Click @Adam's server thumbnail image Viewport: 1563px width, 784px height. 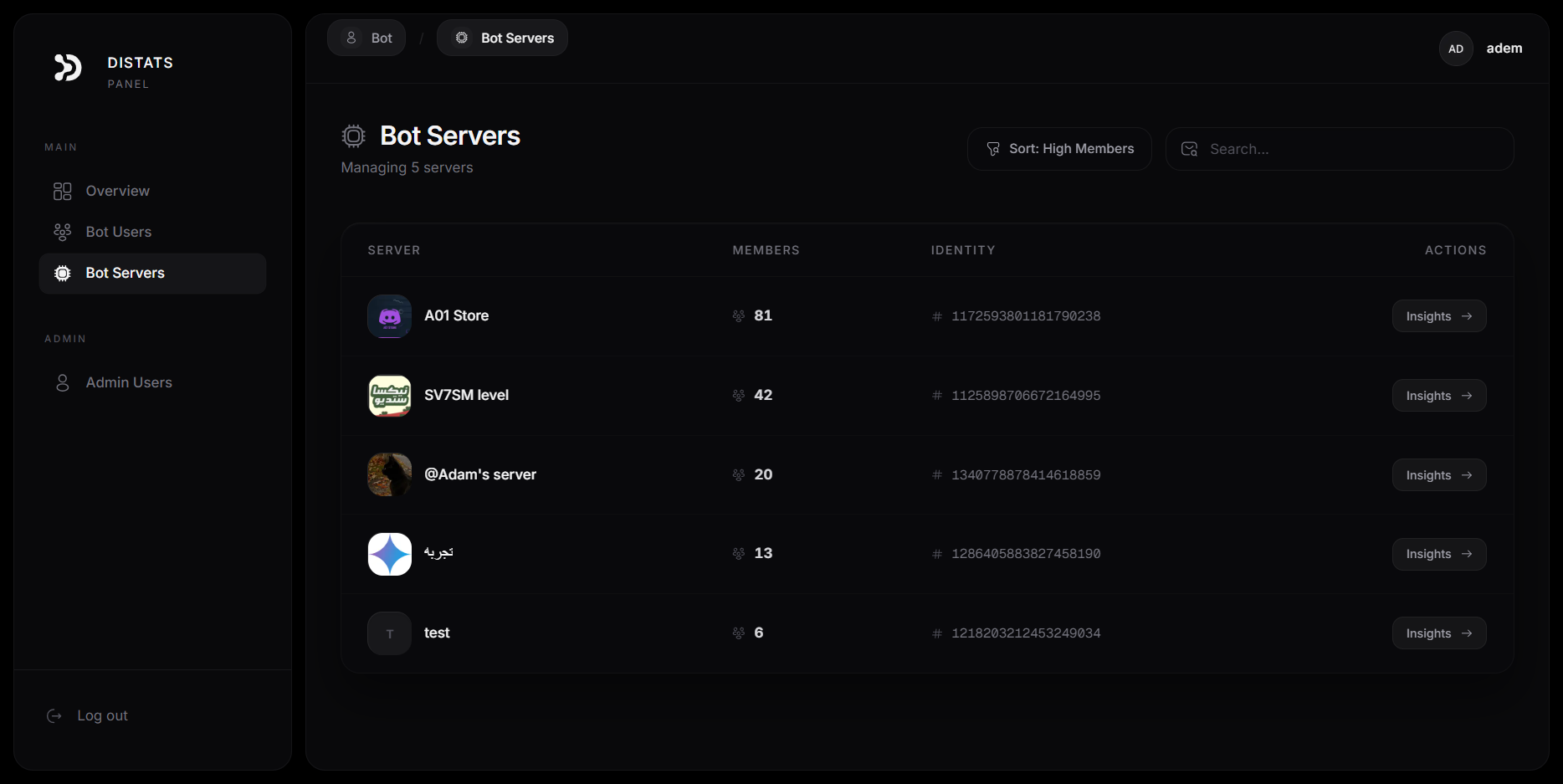click(x=388, y=474)
